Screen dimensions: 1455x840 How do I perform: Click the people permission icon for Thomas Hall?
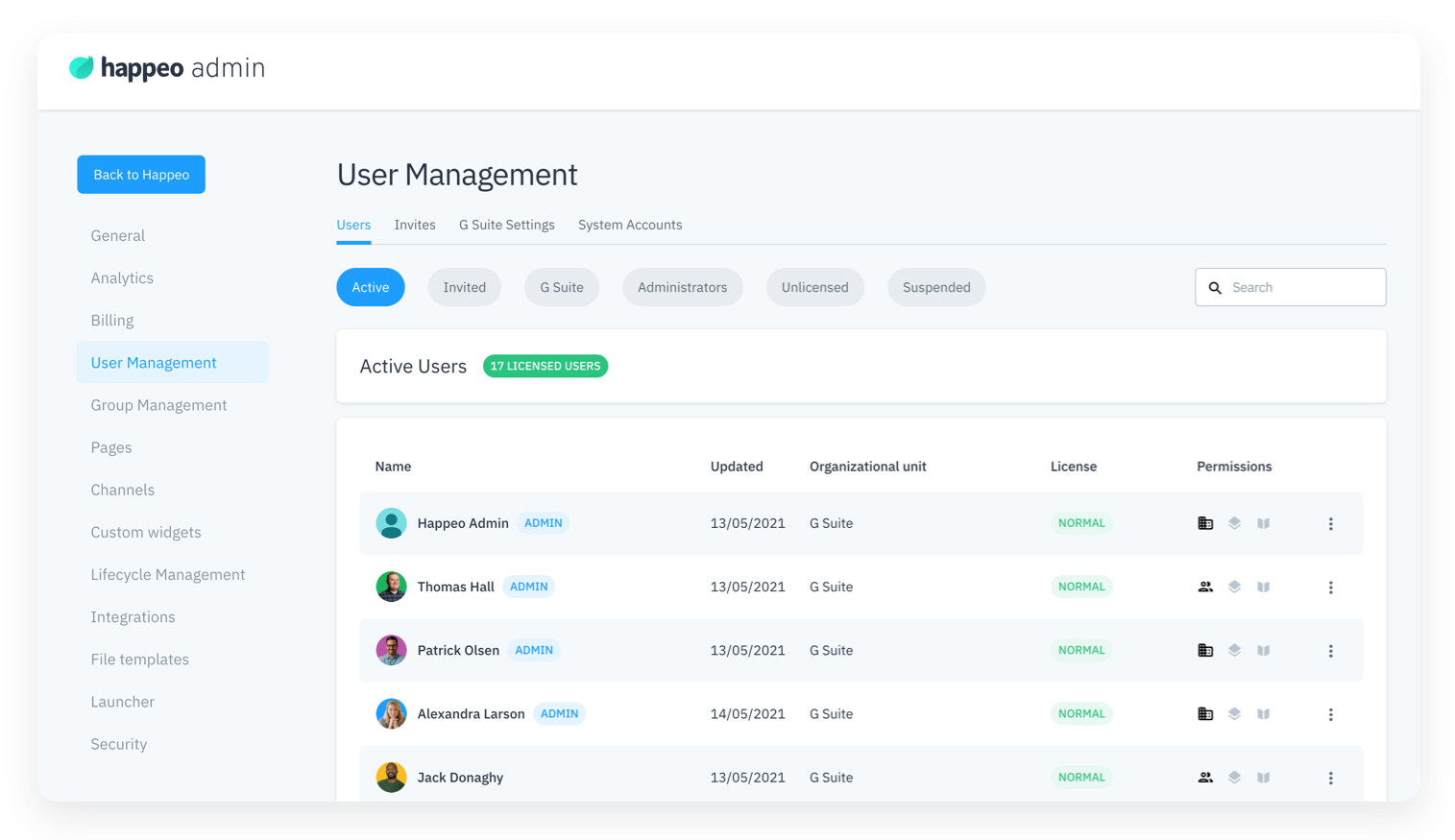pos(1205,587)
